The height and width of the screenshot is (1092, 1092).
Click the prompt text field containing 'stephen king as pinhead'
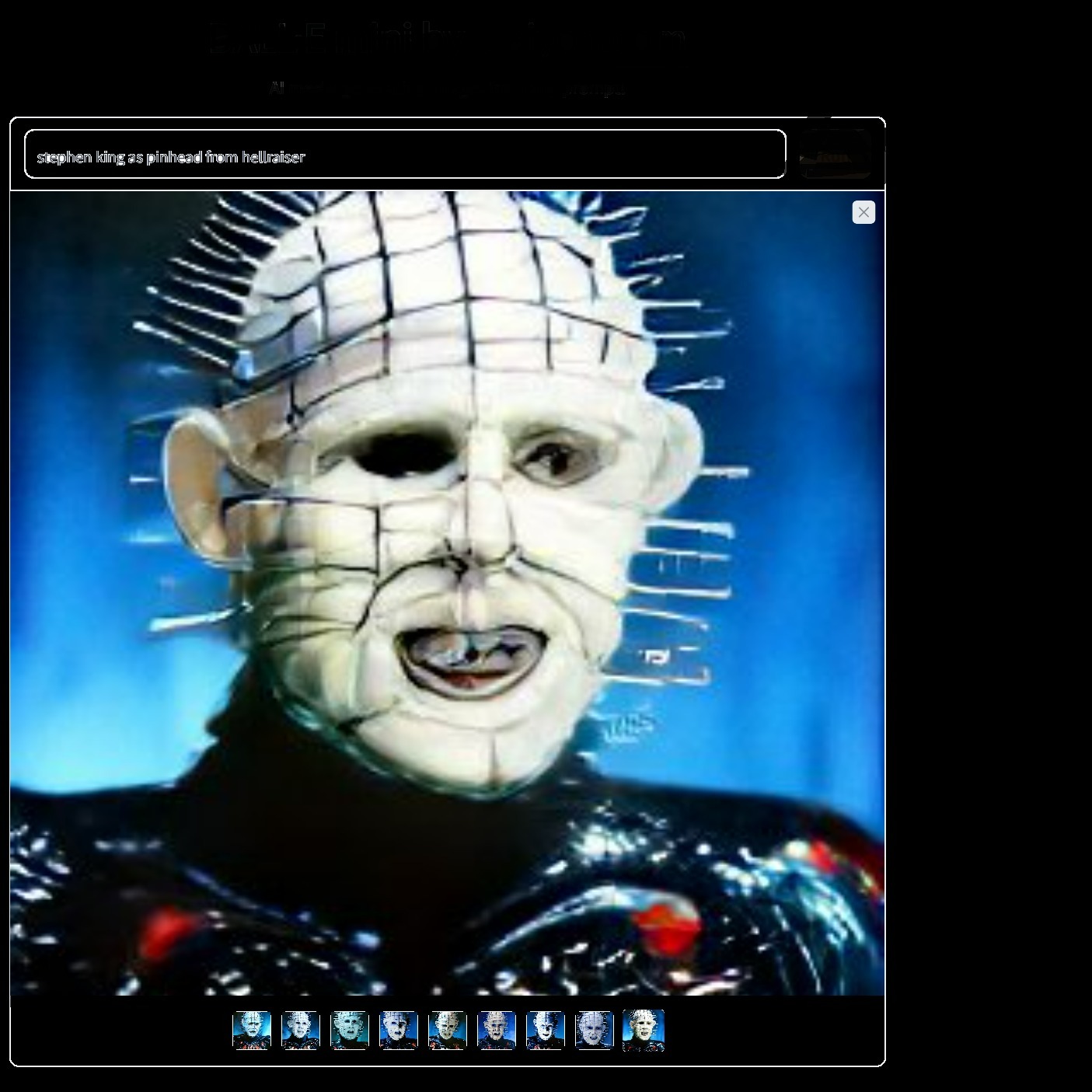(x=405, y=155)
